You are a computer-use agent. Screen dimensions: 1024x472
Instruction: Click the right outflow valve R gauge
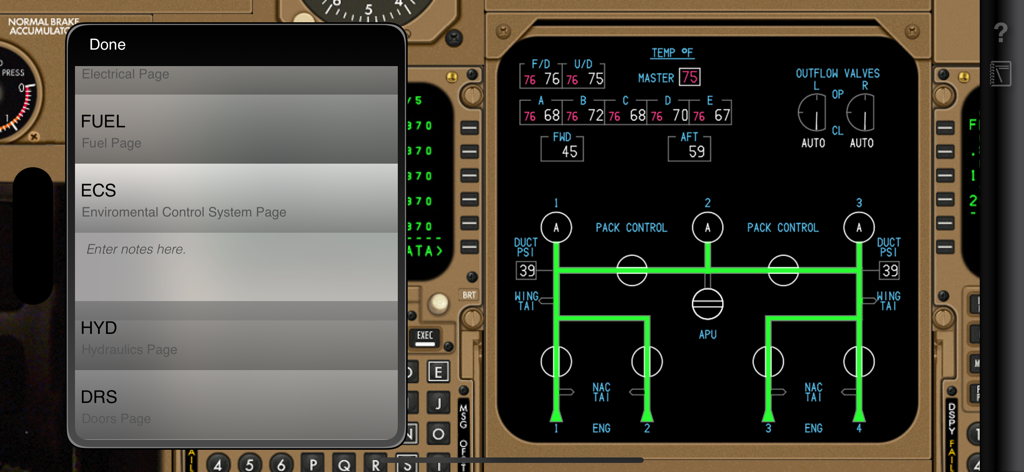(860, 112)
